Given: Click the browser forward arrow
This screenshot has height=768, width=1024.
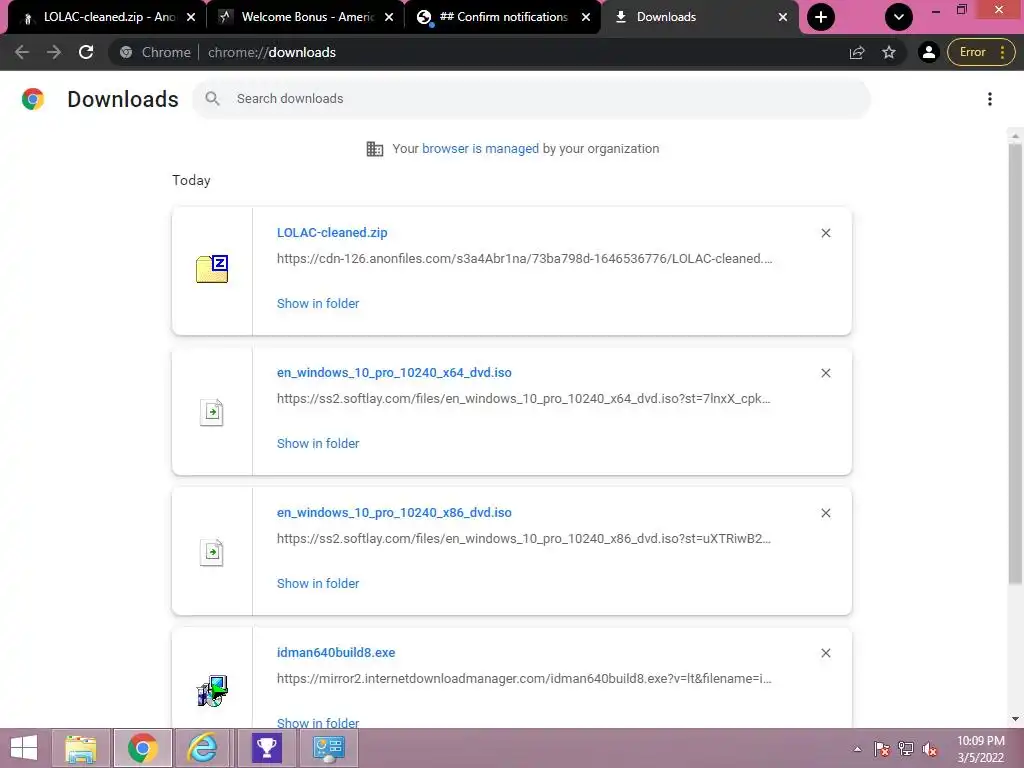Looking at the screenshot, I should tap(54, 52).
